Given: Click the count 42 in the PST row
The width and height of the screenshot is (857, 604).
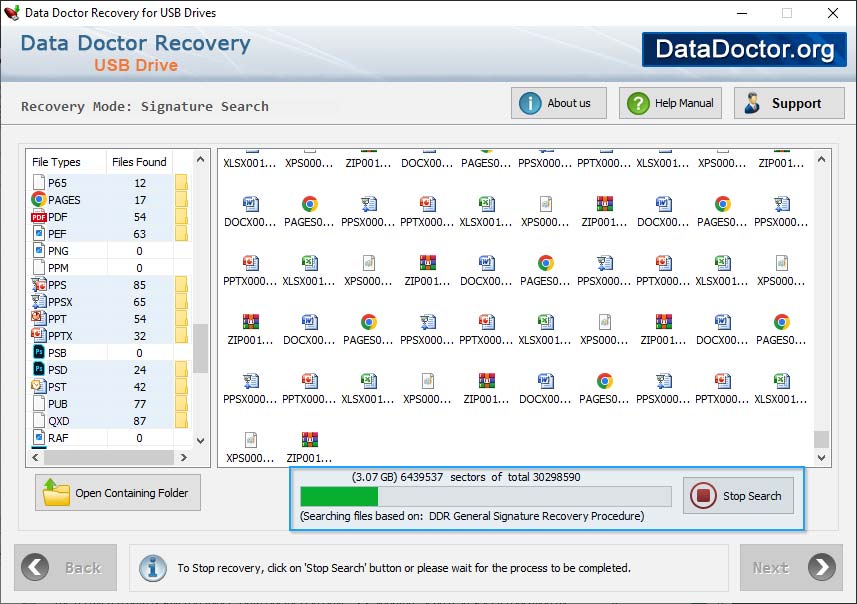Looking at the screenshot, I should click(x=140, y=386).
